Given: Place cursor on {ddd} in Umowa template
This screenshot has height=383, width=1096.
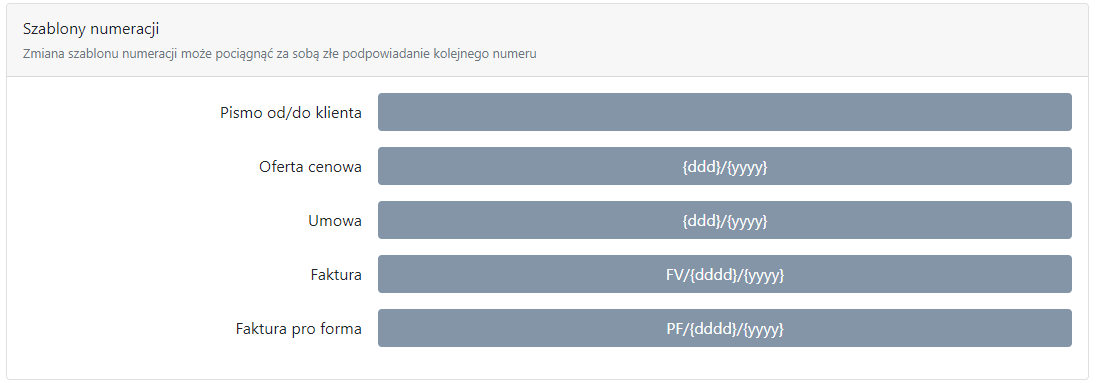Looking at the screenshot, I should coord(701,222).
